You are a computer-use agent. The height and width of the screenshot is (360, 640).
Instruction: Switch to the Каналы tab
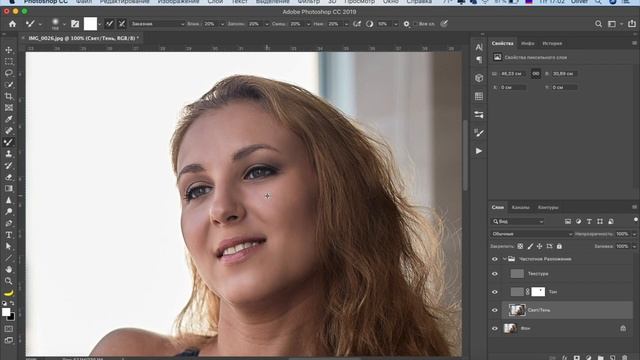pyautogui.click(x=520, y=207)
